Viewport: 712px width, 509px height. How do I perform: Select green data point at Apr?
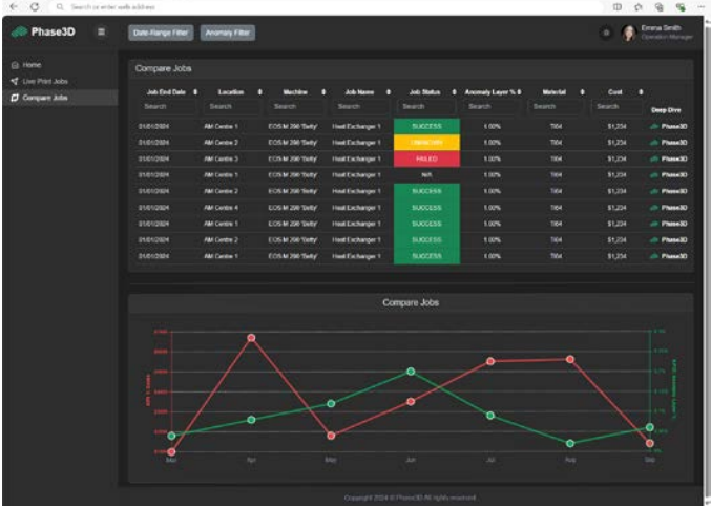[x=251, y=420]
